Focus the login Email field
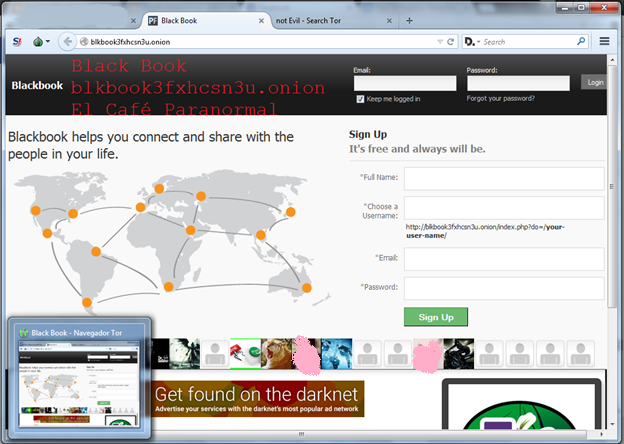624x444 pixels. pyautogui.click(x=405, y=83)
